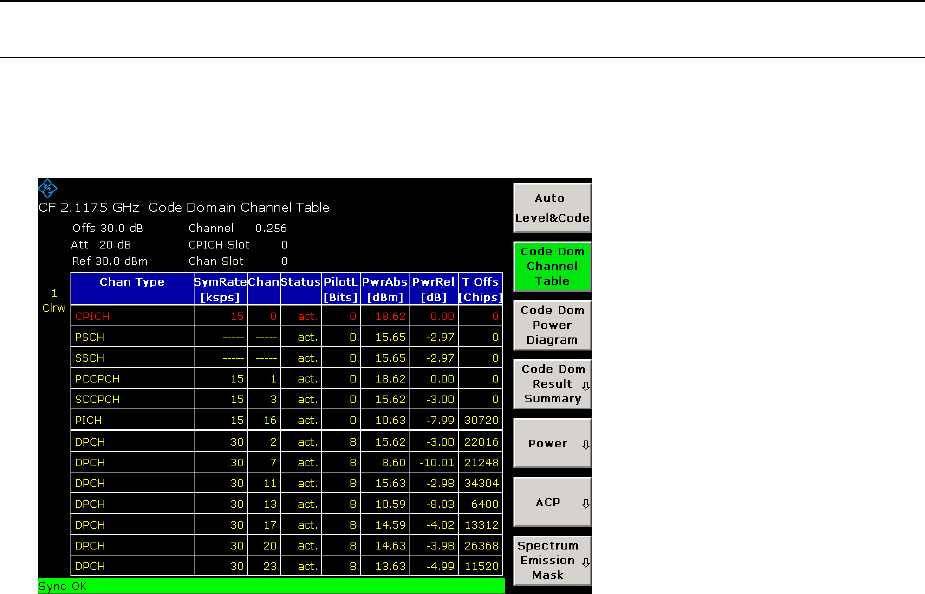Select the Code Dom Channel Table softkey

552,267
